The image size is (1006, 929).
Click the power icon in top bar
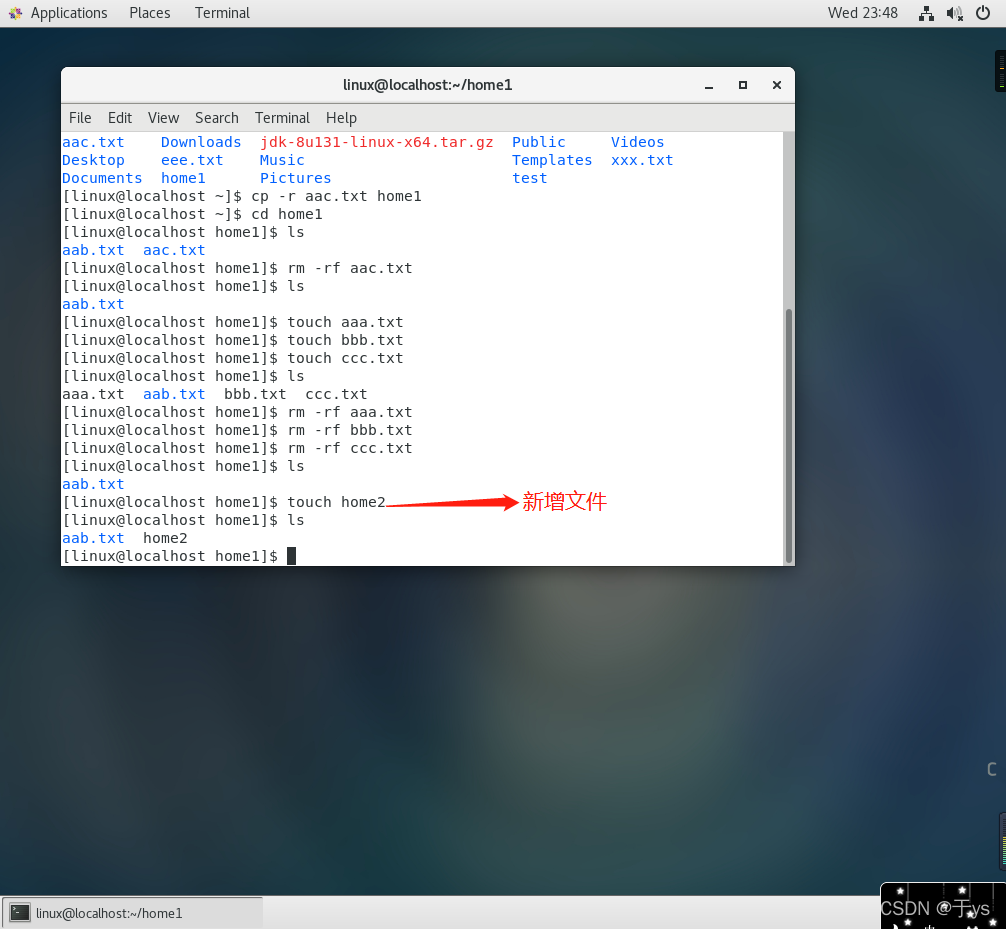coord(982,13)
